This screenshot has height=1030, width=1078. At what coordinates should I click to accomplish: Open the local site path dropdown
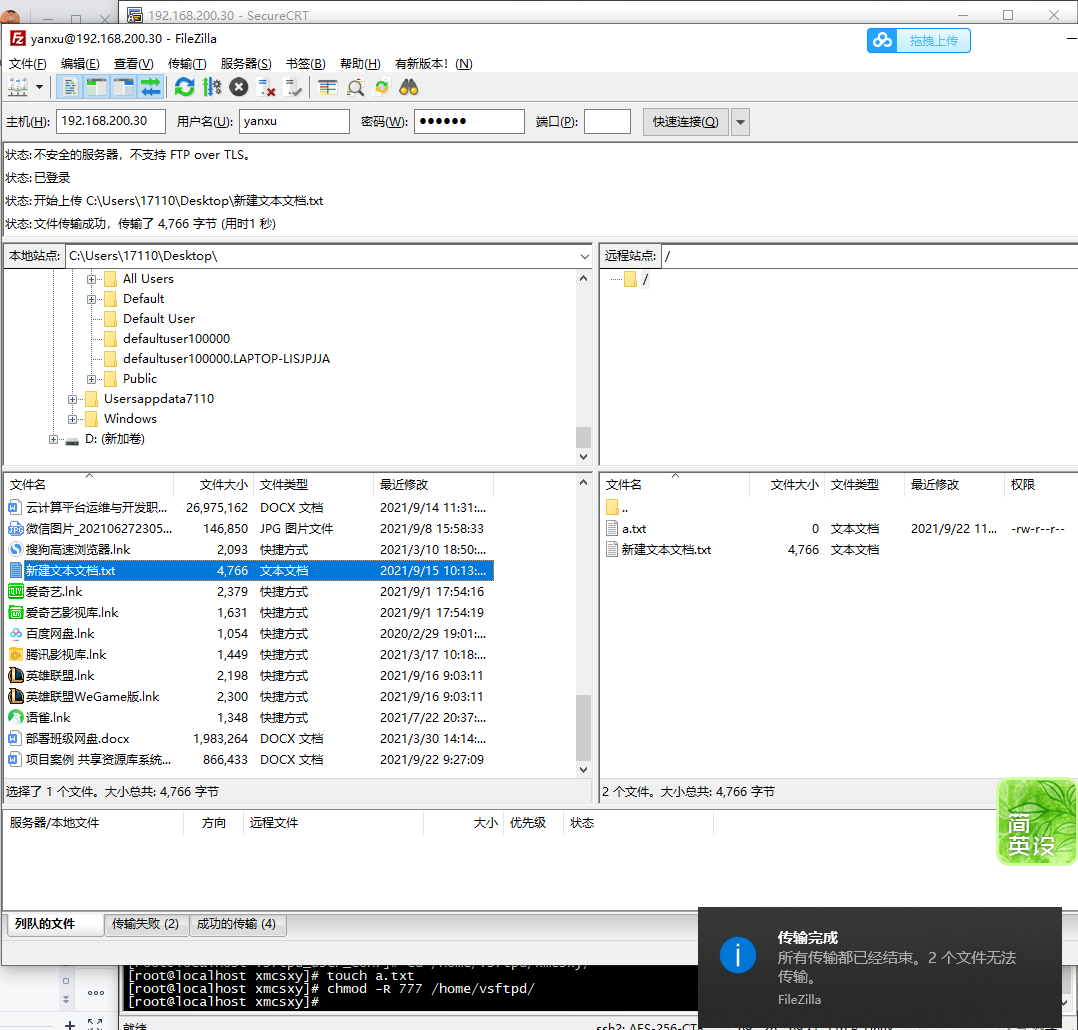coord(584,256)
